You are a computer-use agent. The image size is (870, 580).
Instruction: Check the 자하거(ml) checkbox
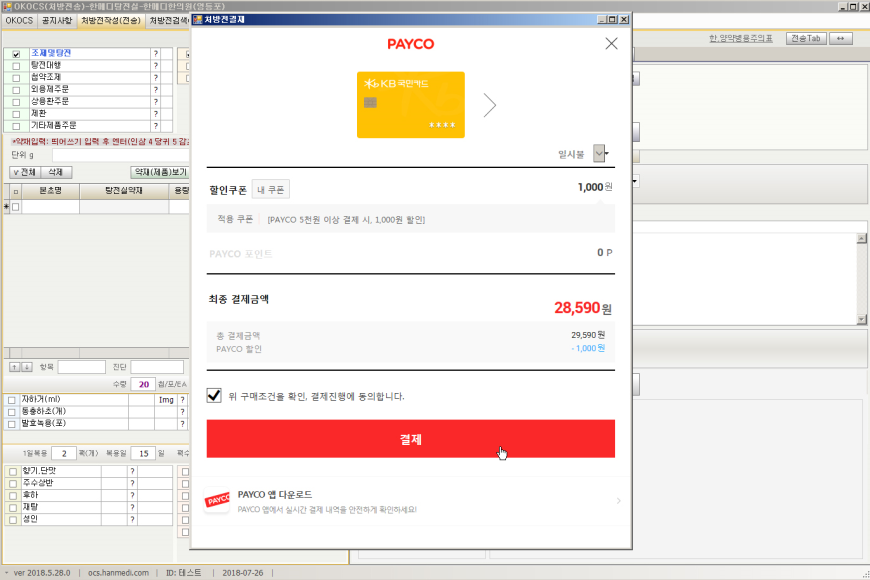pyautogui.click(x=12, y=400)
